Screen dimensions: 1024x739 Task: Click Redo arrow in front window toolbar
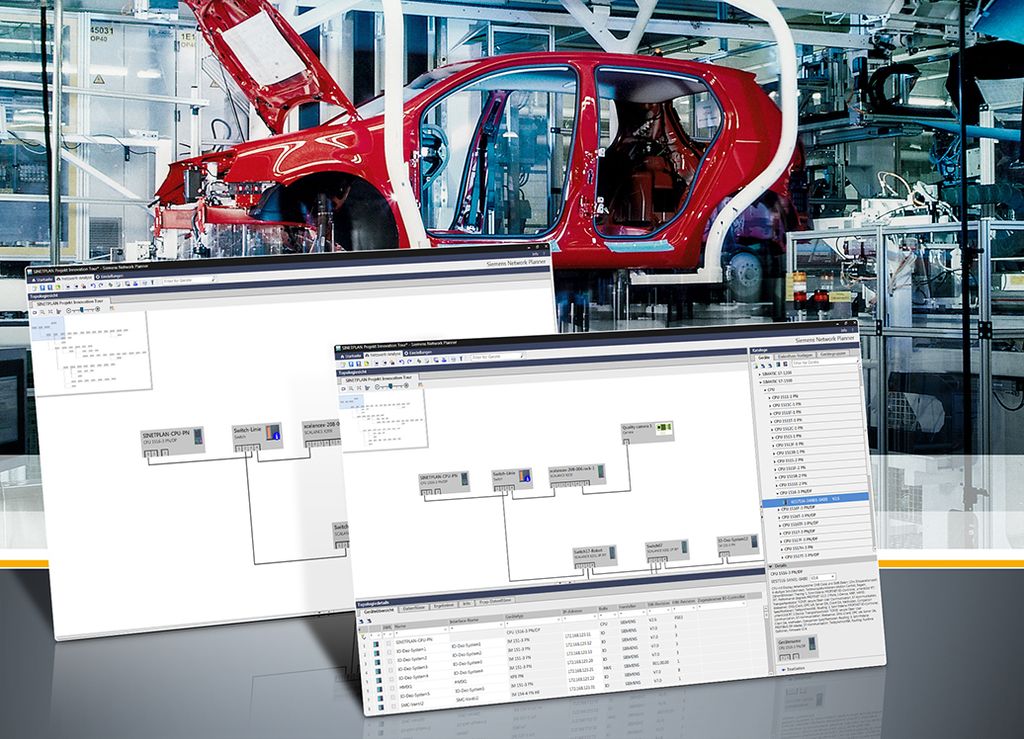(x=410, y=361)
